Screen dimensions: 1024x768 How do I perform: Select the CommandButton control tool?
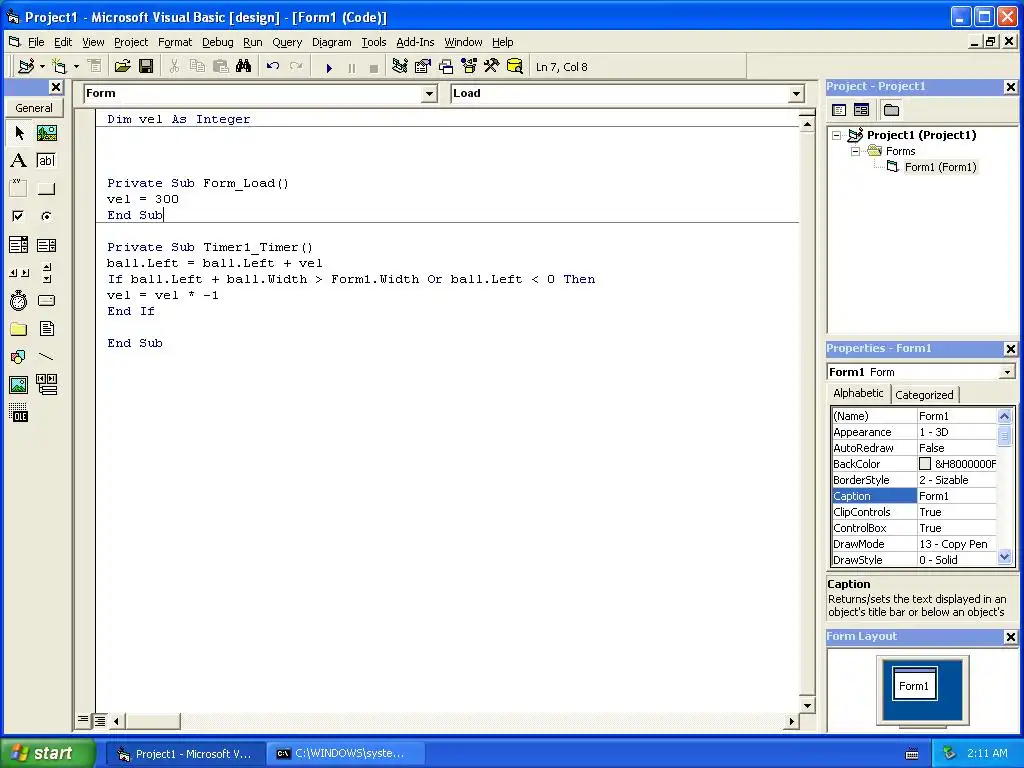pos(46,189)
